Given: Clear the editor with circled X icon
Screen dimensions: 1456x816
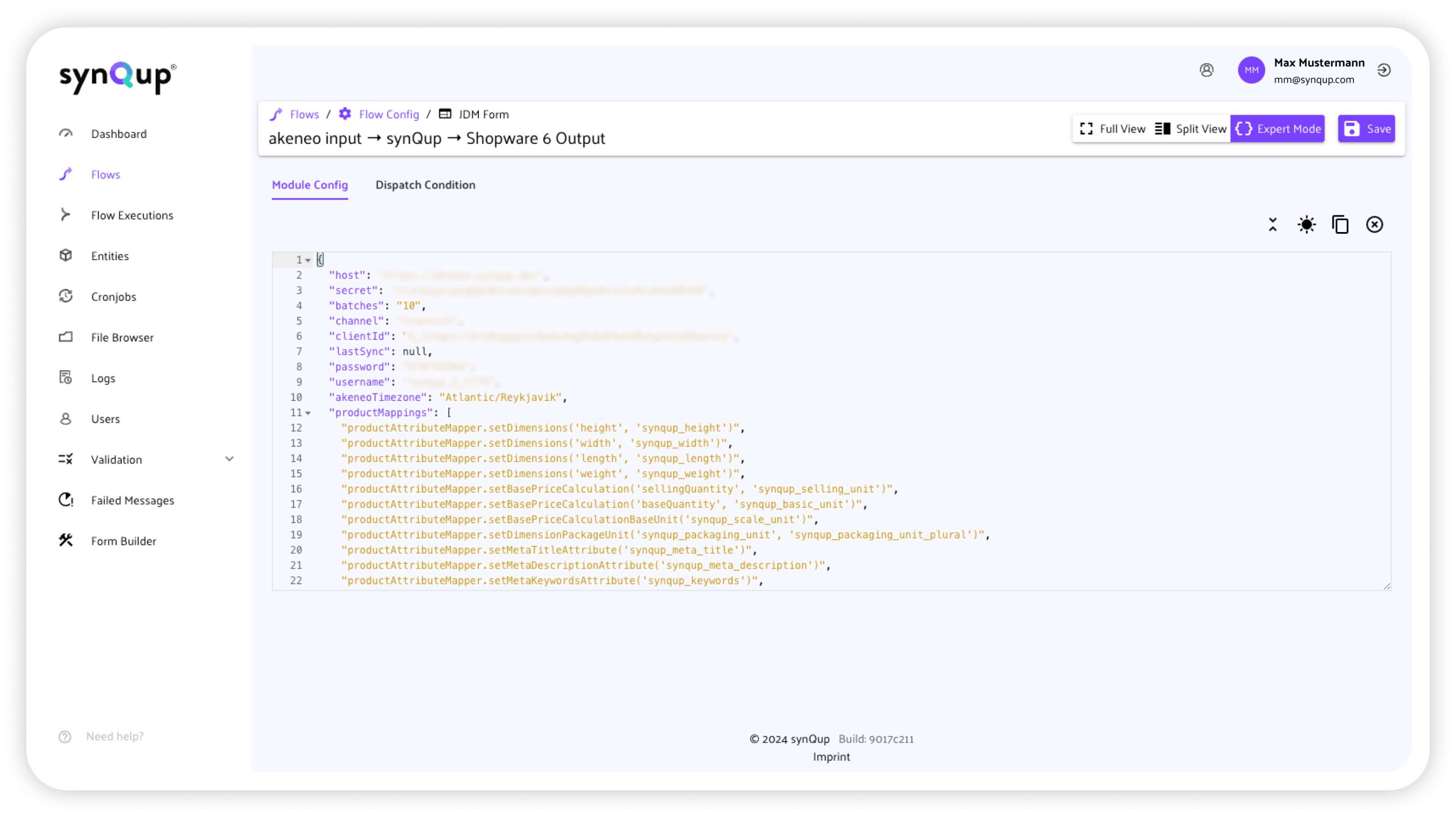Looking at the screenshot, I should pyautogui.click(x=1375, y=225).
